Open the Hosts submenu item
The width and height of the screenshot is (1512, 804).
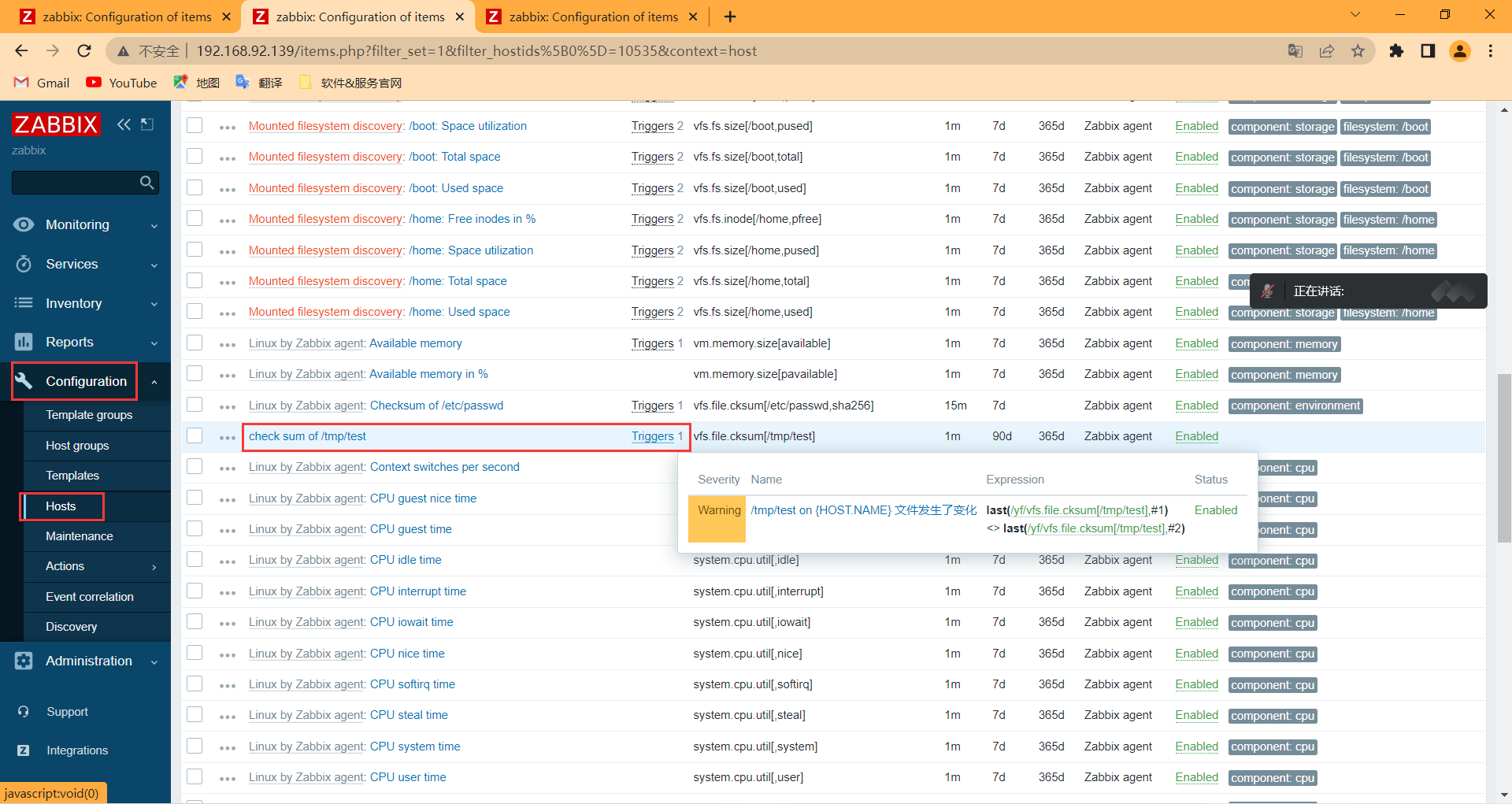(61, 506)
